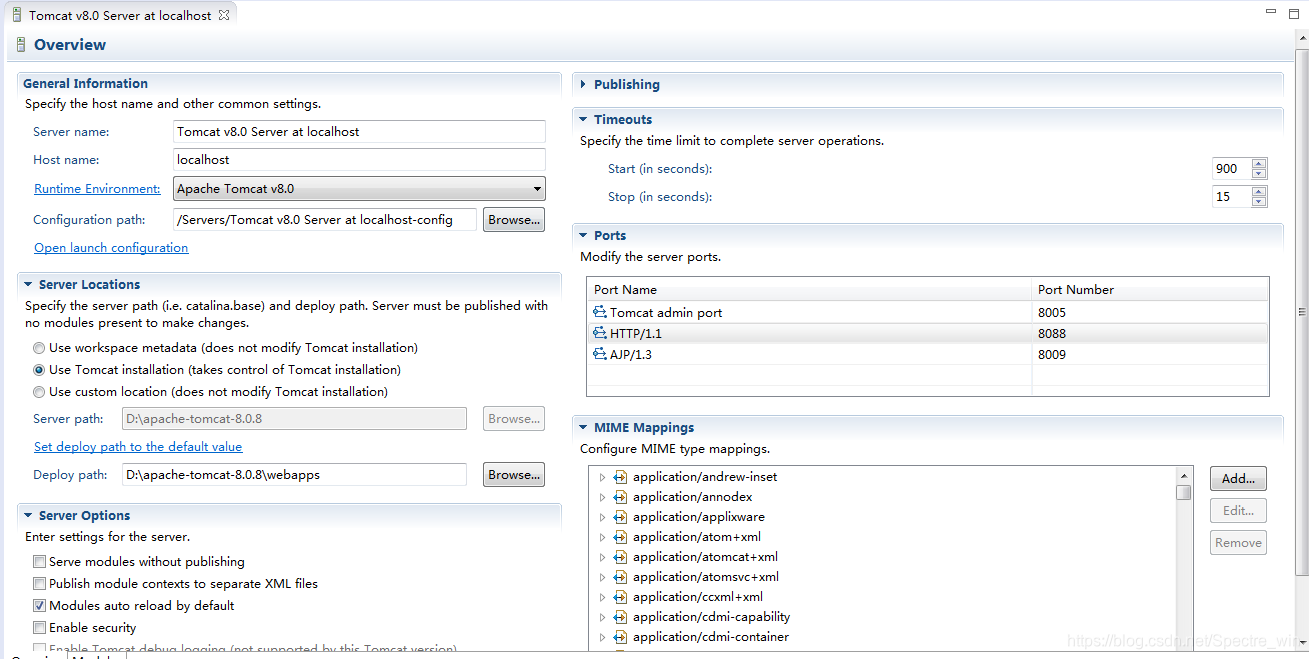The image size is (1309, 659).
Task: Click the MIME icon of application/atom+xml
Action: (620, 537)
